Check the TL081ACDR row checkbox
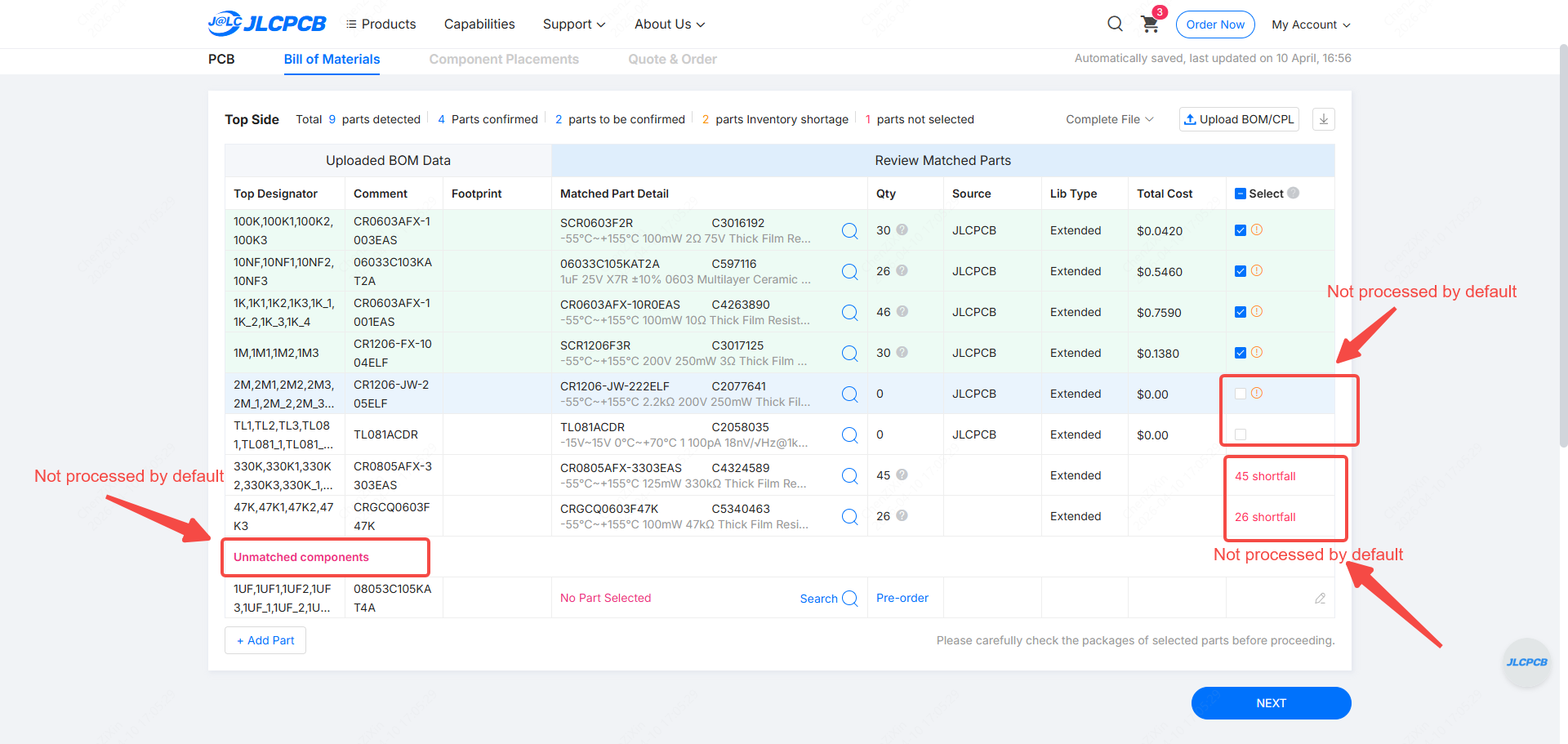The width and height of the screenshot is (1568, 744). [1241, 434]
